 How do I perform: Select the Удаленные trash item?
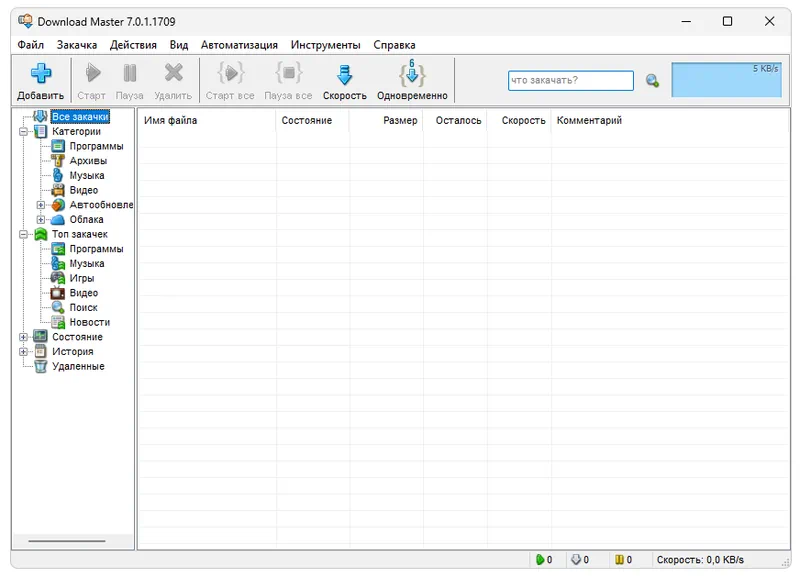point(78,367)
